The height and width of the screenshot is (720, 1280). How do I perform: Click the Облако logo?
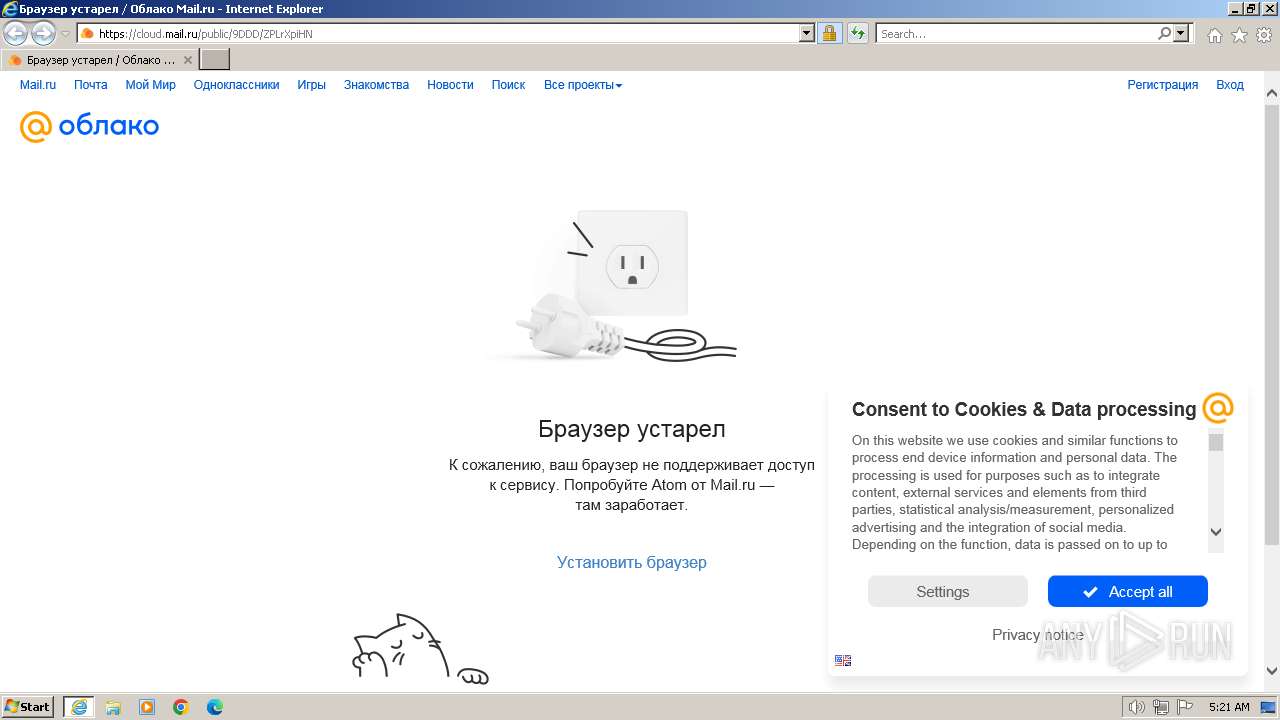click(89, 126)
